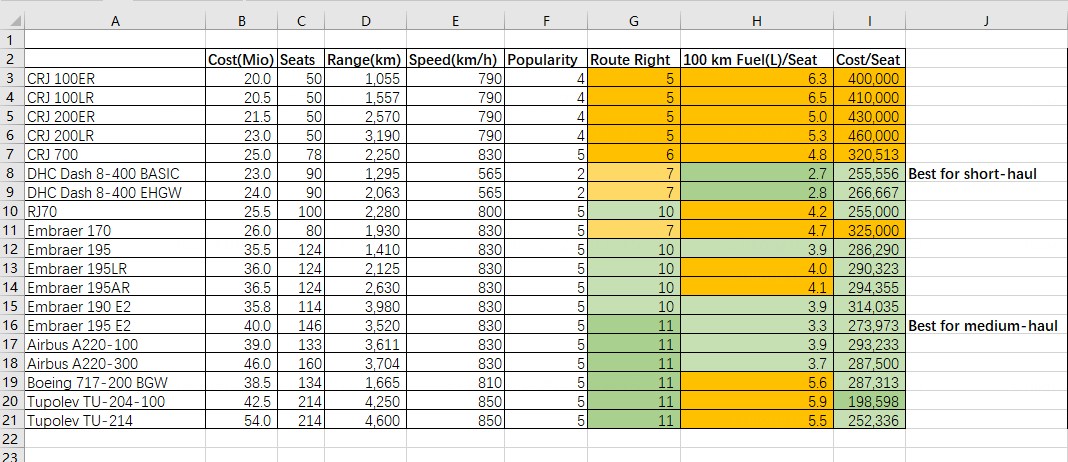Select the Tupolev TU-214 cell
Viewport: 1068px width, 462px height.
click(x=115, y=421)
